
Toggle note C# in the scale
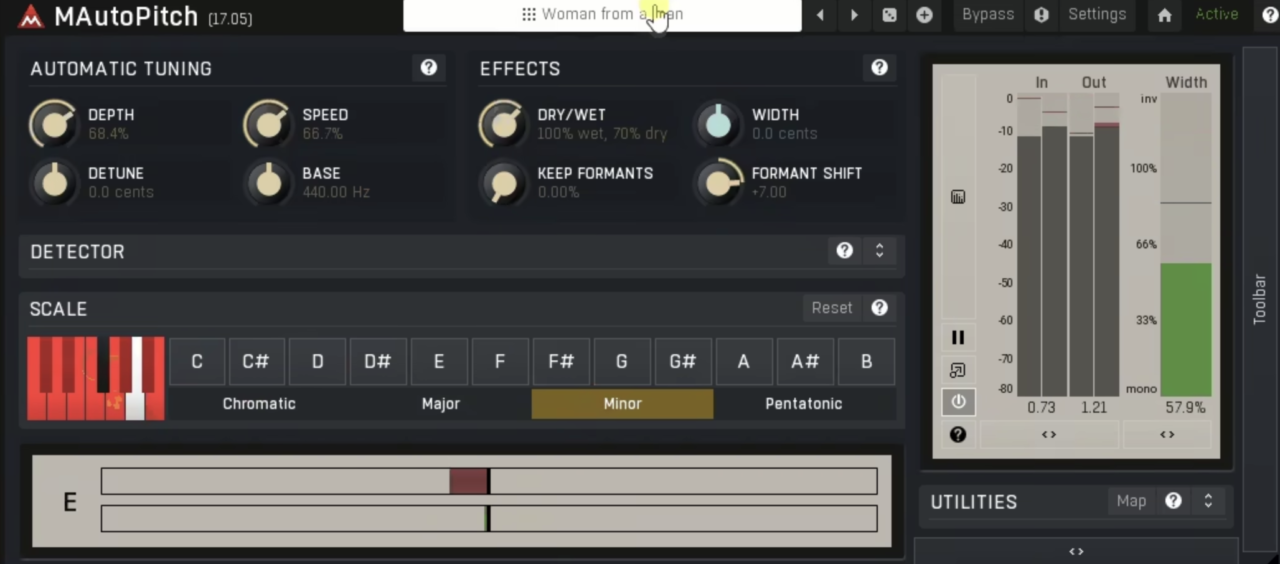[257, 362]
